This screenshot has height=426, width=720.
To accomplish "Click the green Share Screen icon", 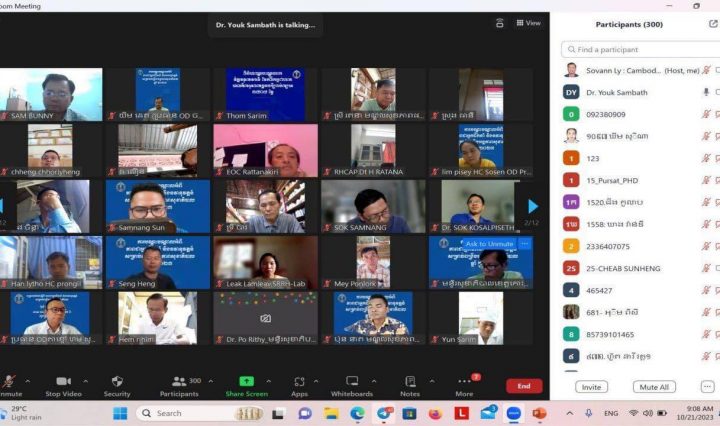I will pyautogui.click(x=246, y=381).
